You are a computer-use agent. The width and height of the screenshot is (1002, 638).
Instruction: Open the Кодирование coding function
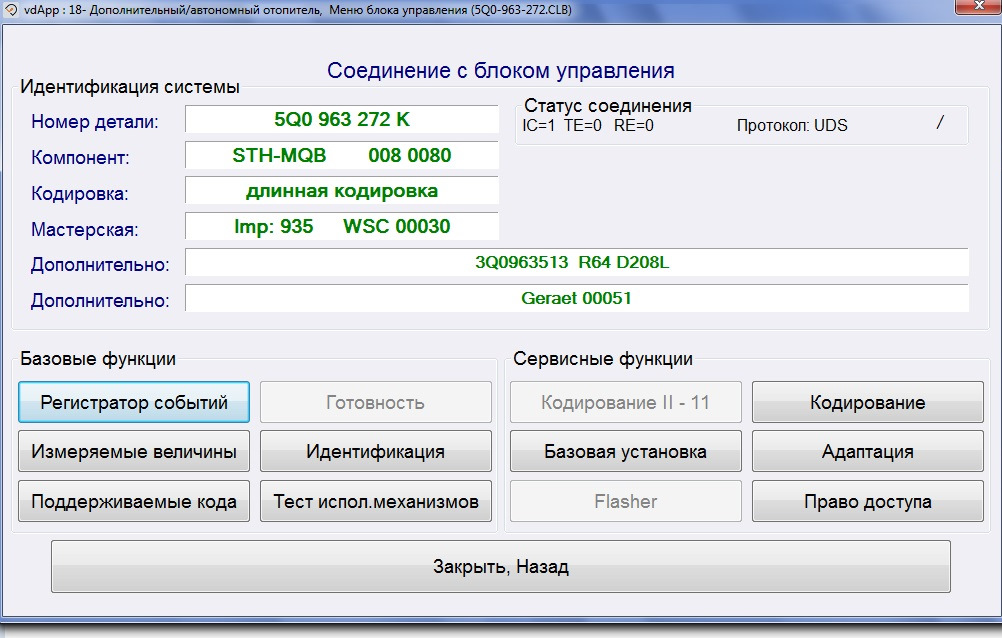tap(868, 402)
